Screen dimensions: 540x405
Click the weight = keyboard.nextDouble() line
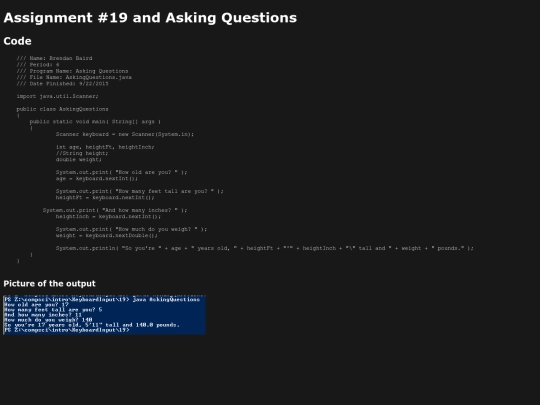point(106,236)
